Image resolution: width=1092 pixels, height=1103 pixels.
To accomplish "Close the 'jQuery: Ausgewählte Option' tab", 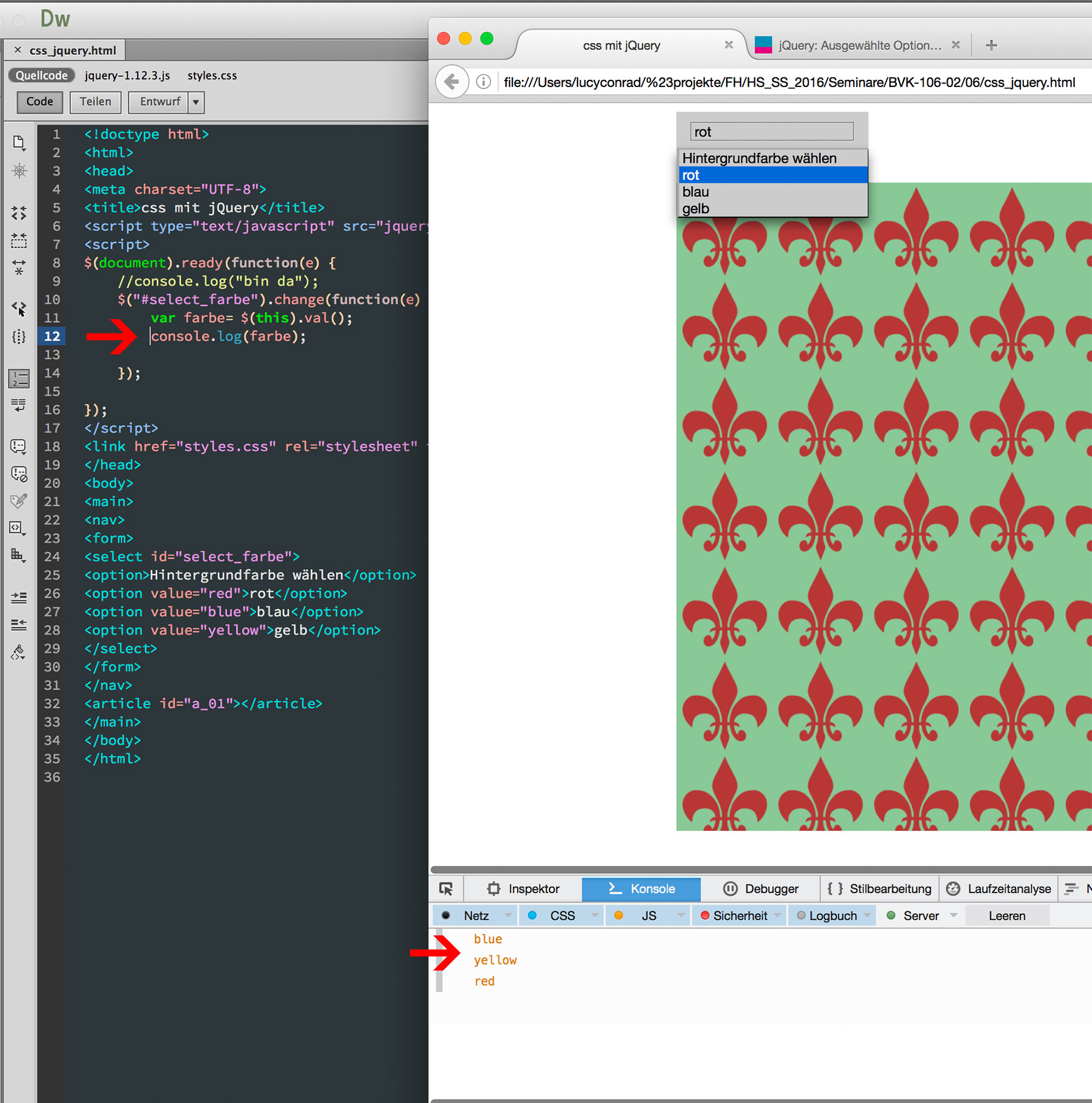I will 956,45.
